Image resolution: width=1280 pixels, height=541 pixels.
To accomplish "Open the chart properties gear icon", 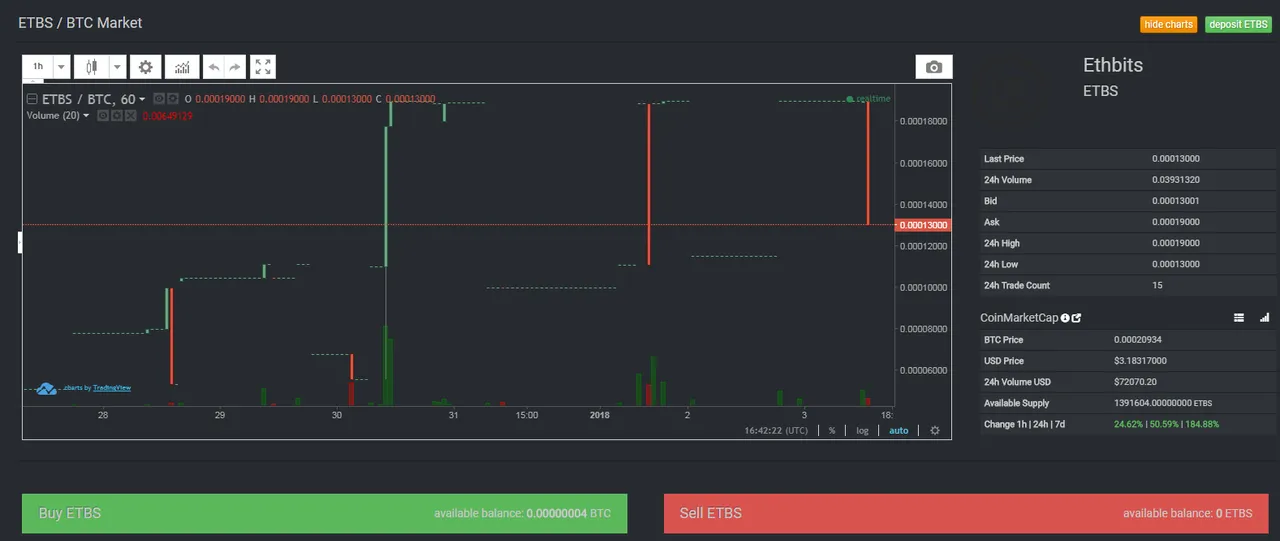I will (x=146, y=67).
